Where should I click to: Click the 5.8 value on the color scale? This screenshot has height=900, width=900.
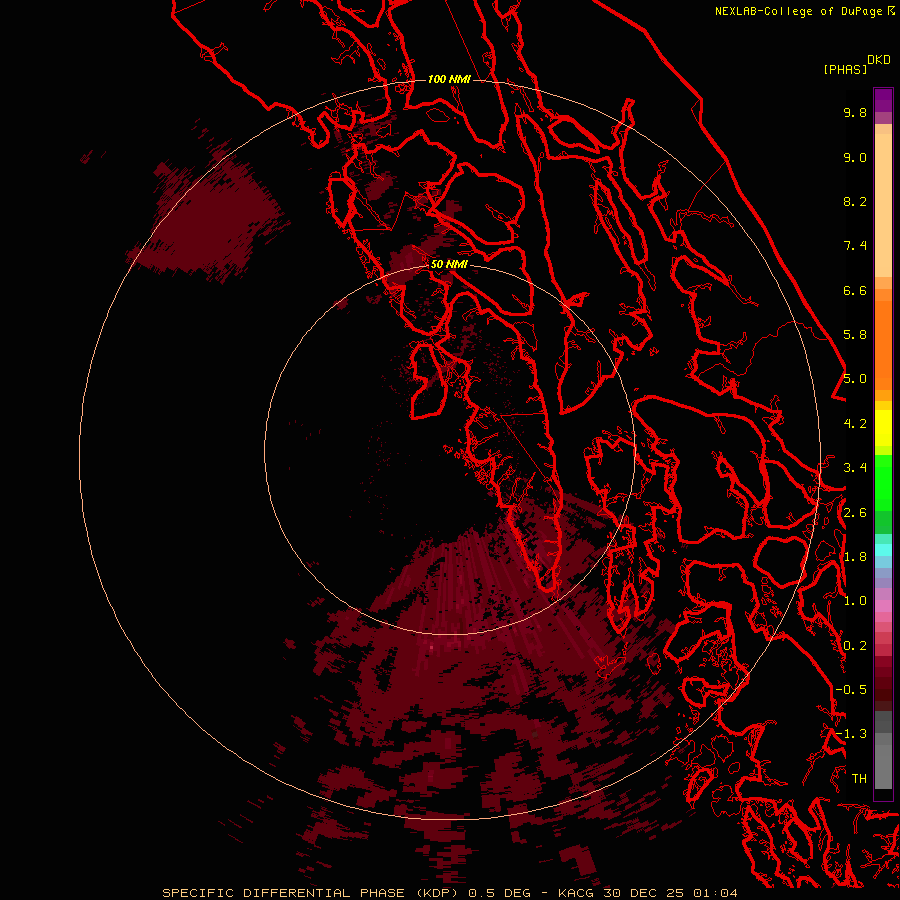[855, 335]
